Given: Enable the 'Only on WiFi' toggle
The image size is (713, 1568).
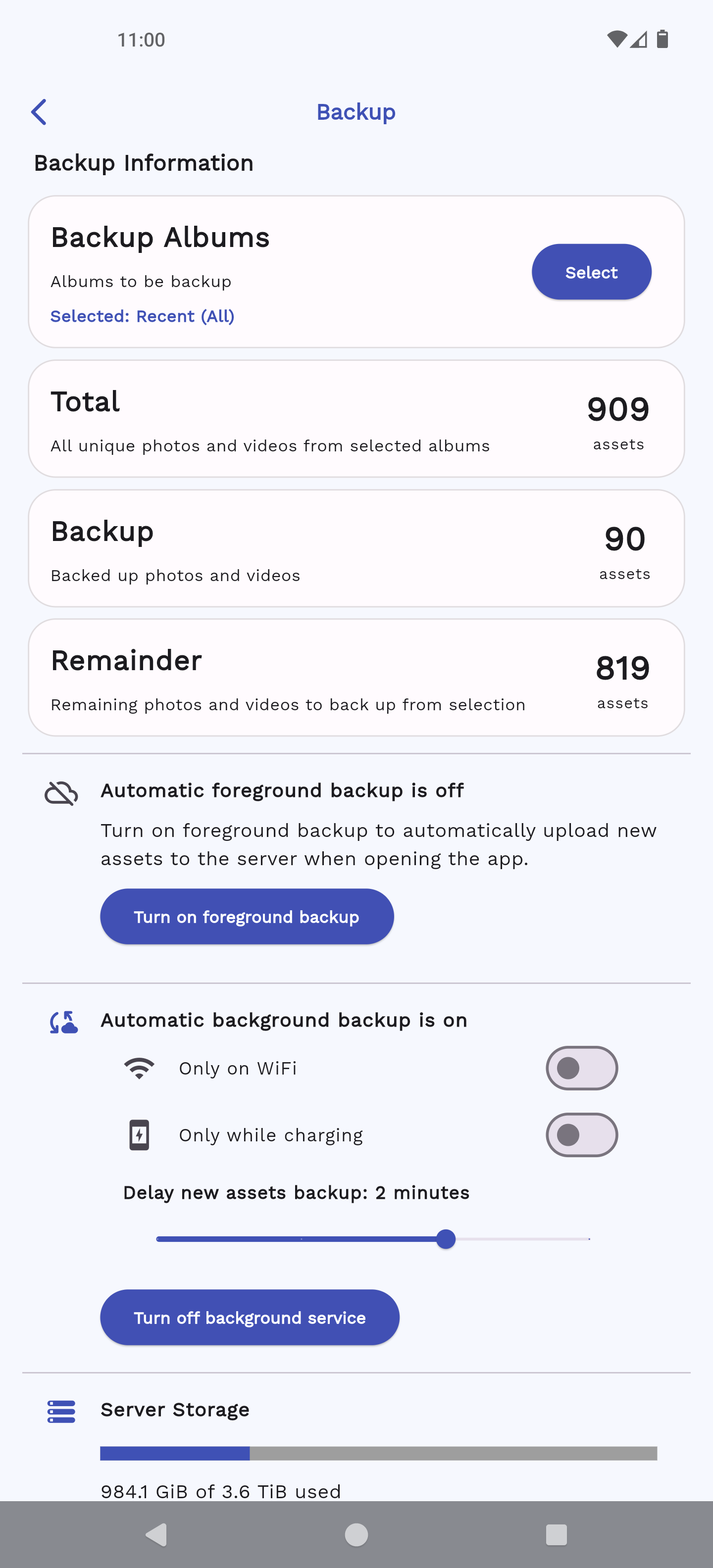Looking at the screenshot, I should click(x=581, y=1068).
